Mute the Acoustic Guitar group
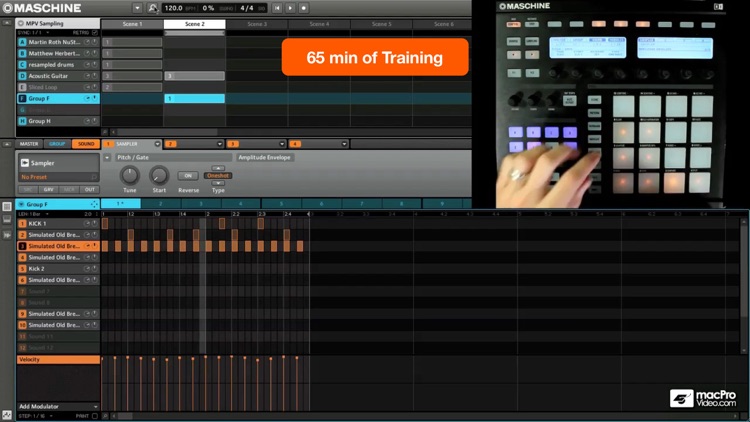Viewport: 750px width, 422px height. click(x=88, y=76)
